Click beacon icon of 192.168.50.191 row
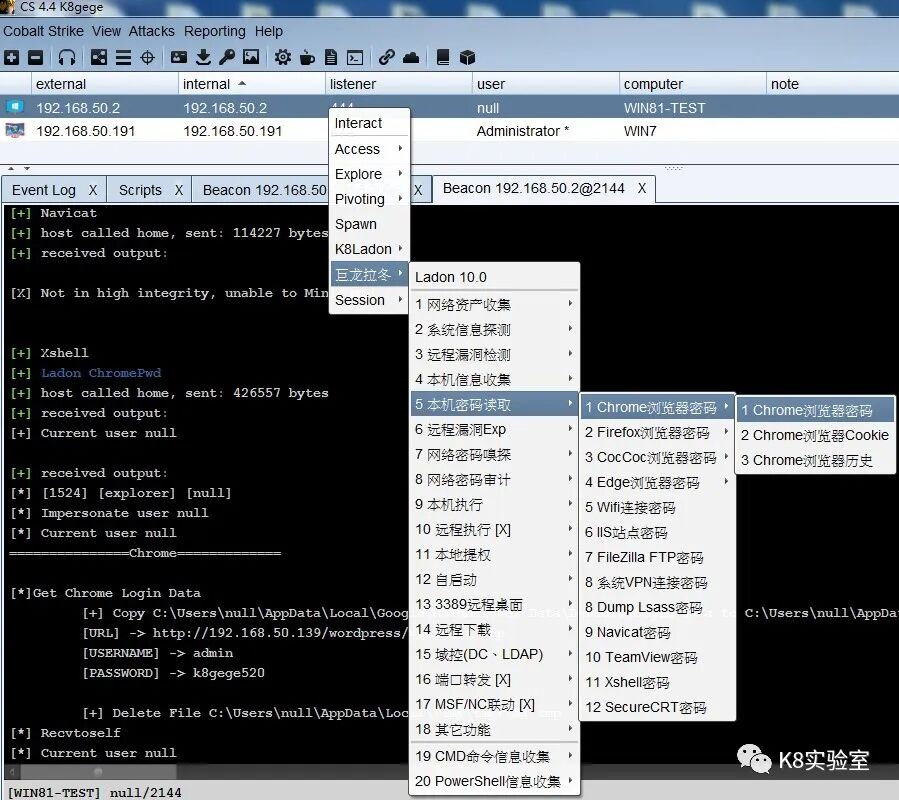 click(15, 131)
